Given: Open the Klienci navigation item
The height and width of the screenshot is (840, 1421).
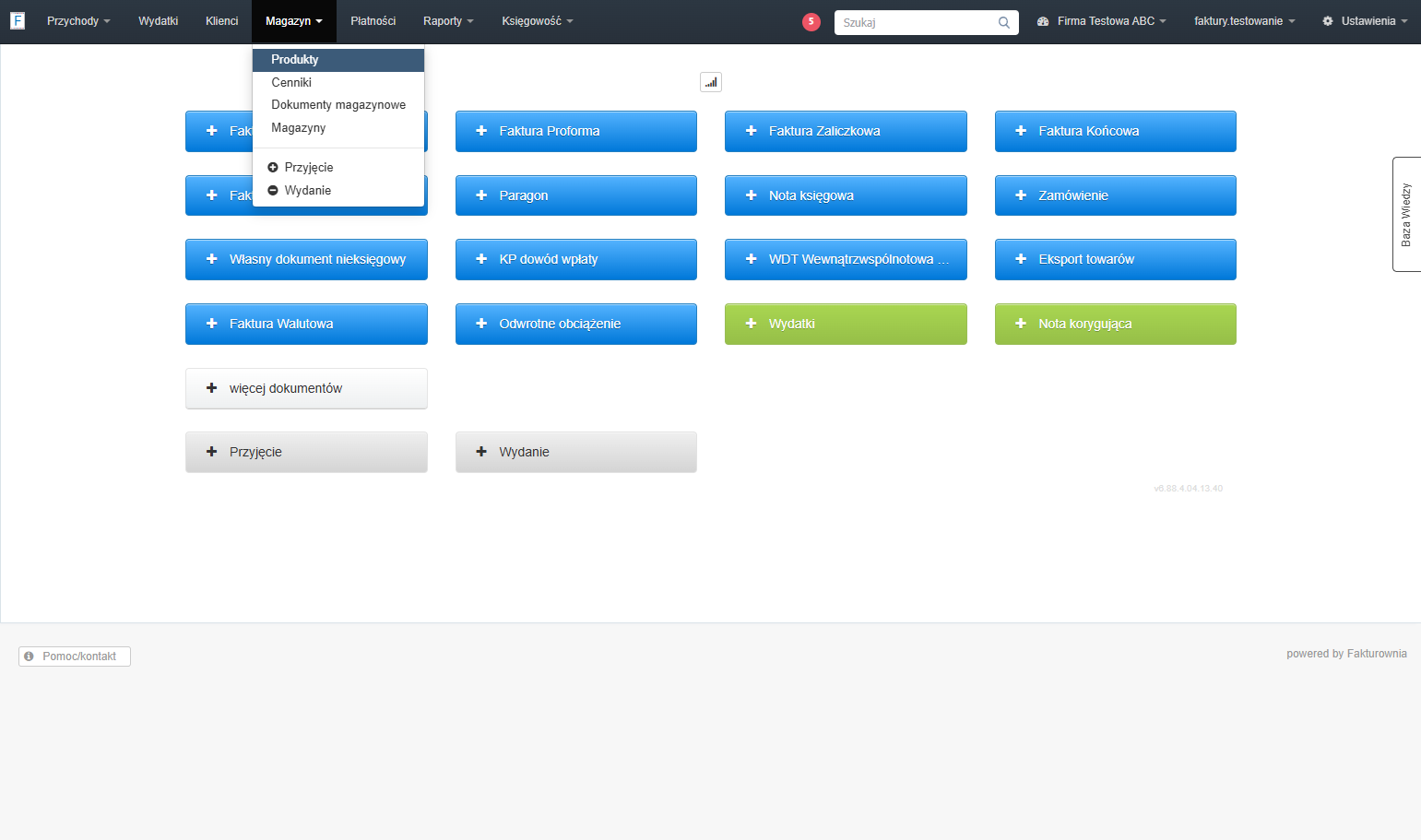Looking at the screenshot, I should [x=222, y=21].
